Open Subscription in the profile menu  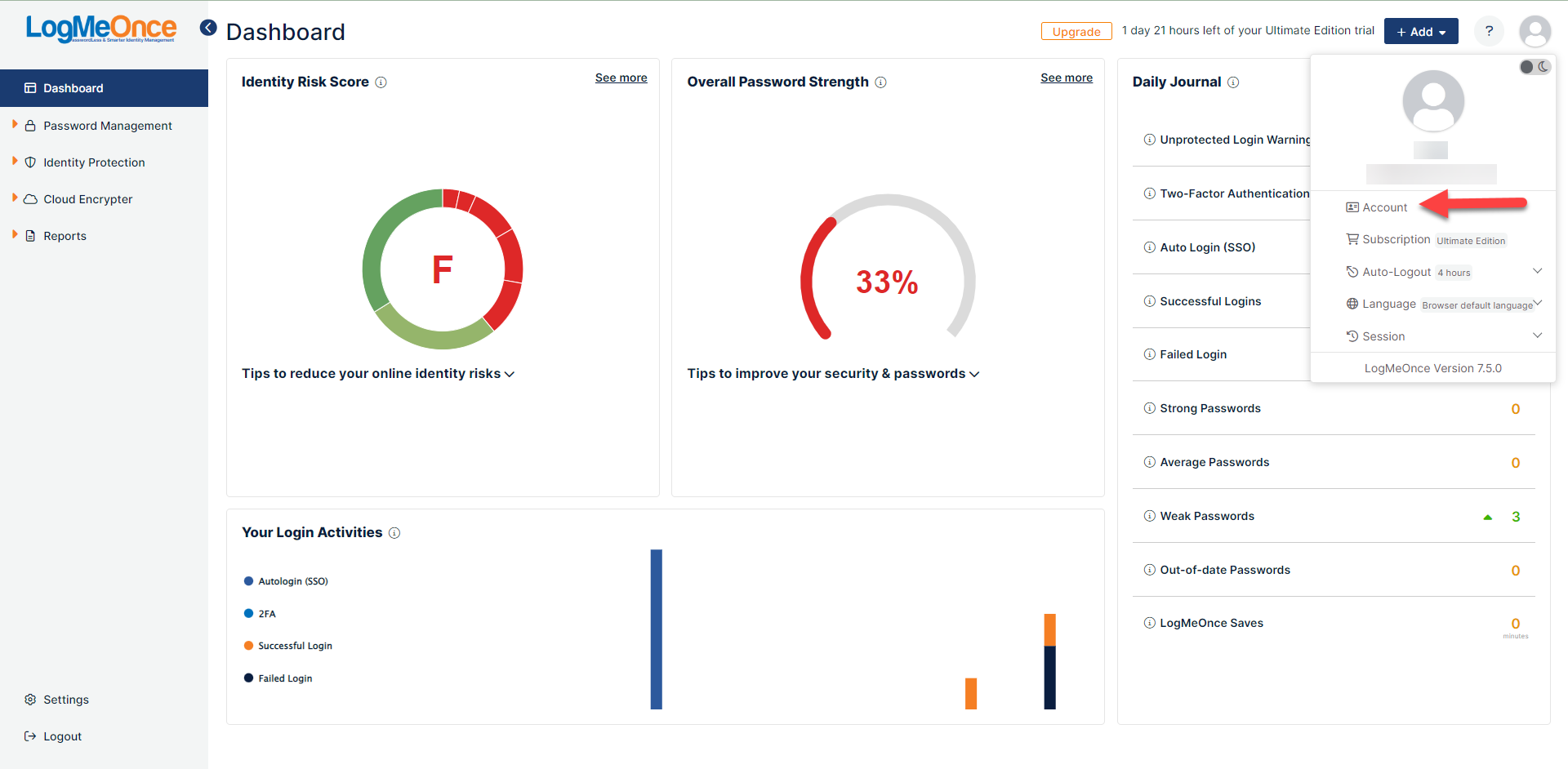(x=1426, y=240)
